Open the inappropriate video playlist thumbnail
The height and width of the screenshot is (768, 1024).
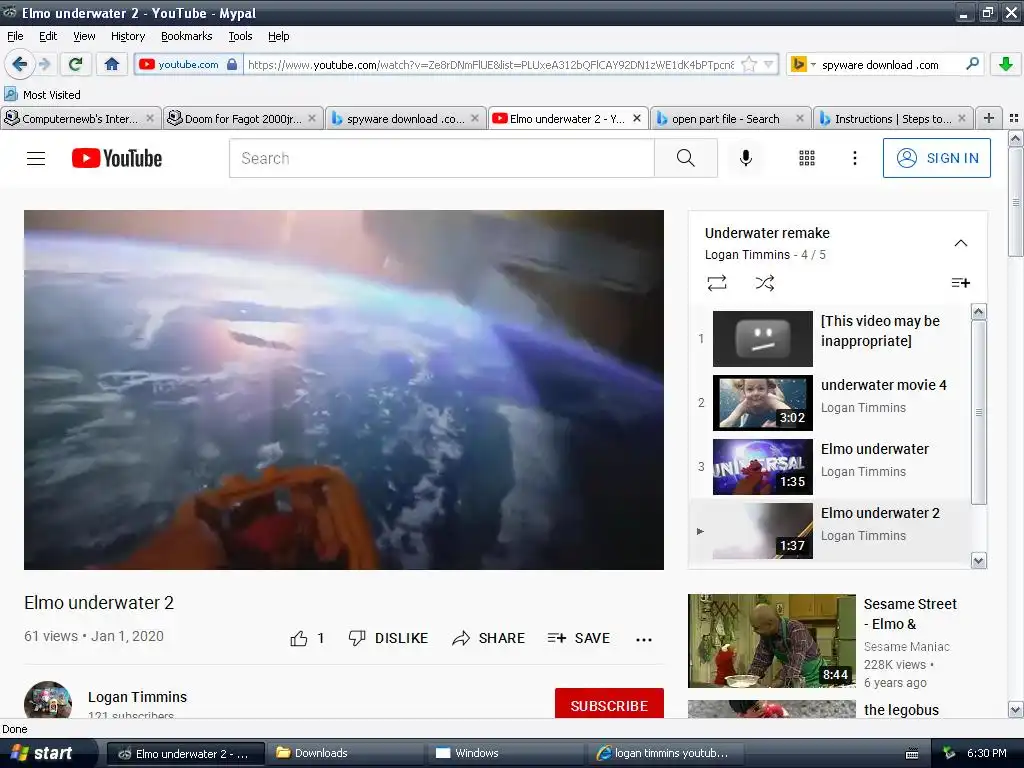coord(763,338)
